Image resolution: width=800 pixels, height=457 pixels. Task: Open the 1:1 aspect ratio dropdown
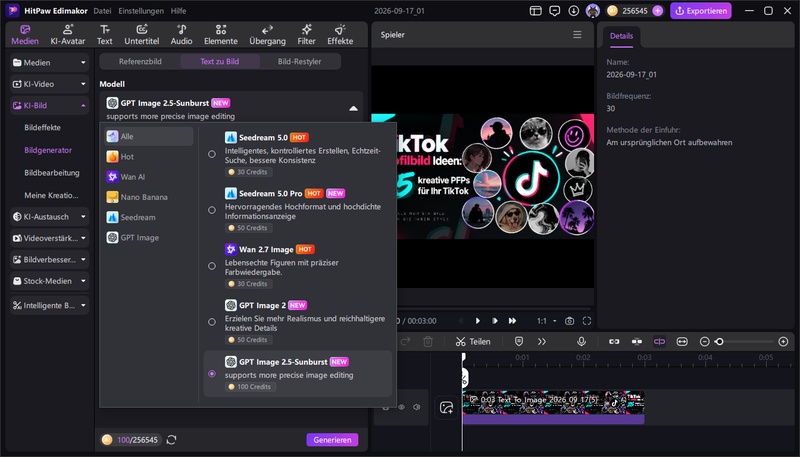[x=546, y=321]
